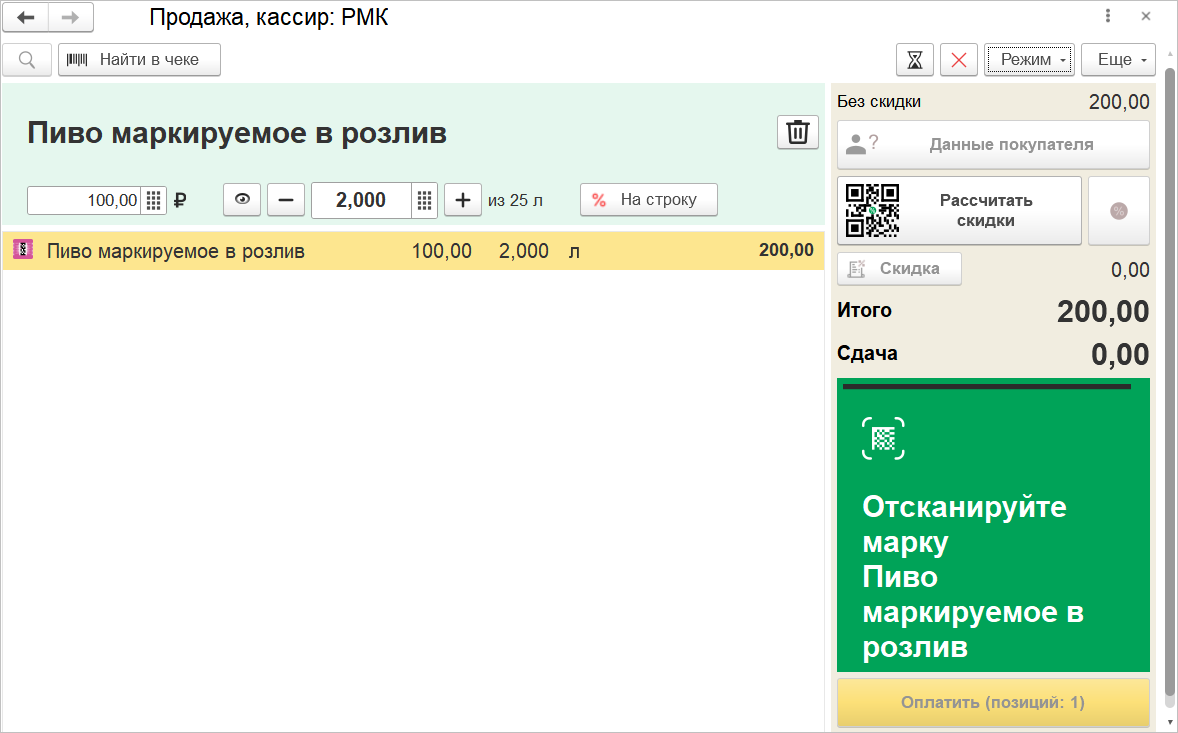Click 'Найти в чеке' barcode button
The image size is (1178, 733).
(x=140, y=60)
